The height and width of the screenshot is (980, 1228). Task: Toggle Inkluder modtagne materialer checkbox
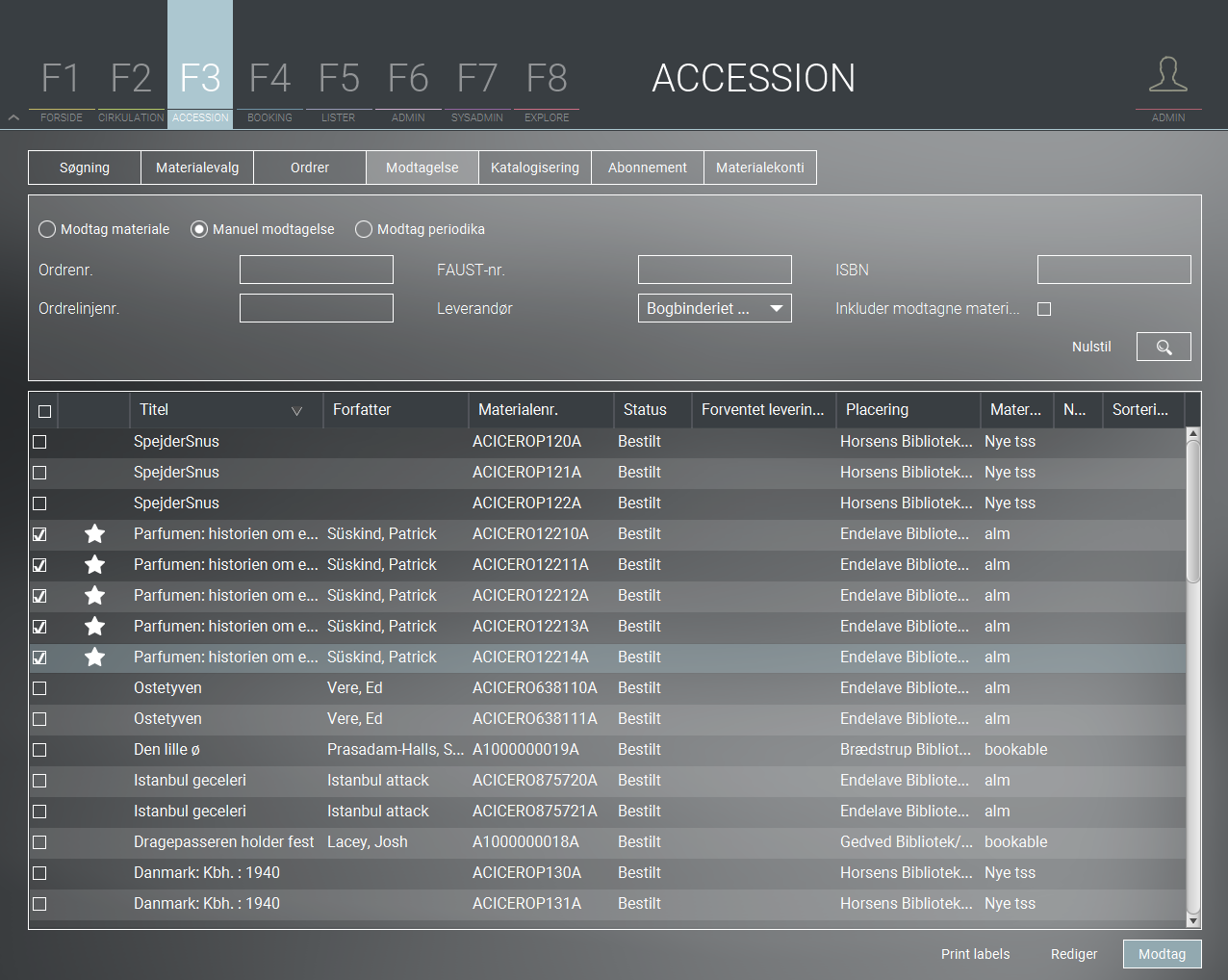click(x=1044, y=309)
